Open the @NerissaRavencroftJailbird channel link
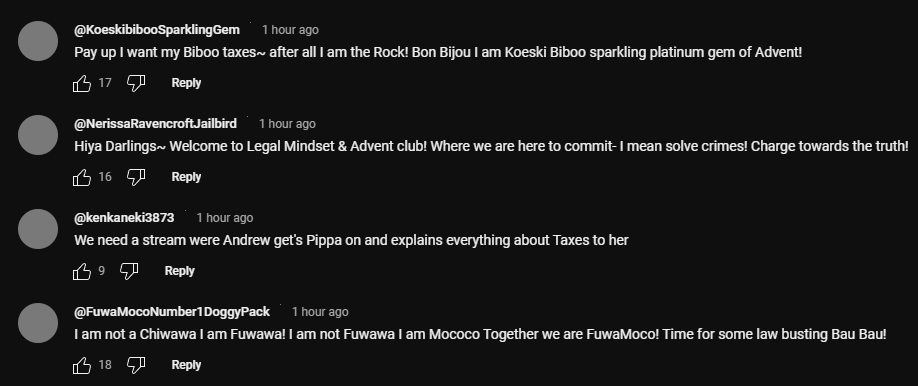This screenshot has width=918, height=386. (156, 124)
